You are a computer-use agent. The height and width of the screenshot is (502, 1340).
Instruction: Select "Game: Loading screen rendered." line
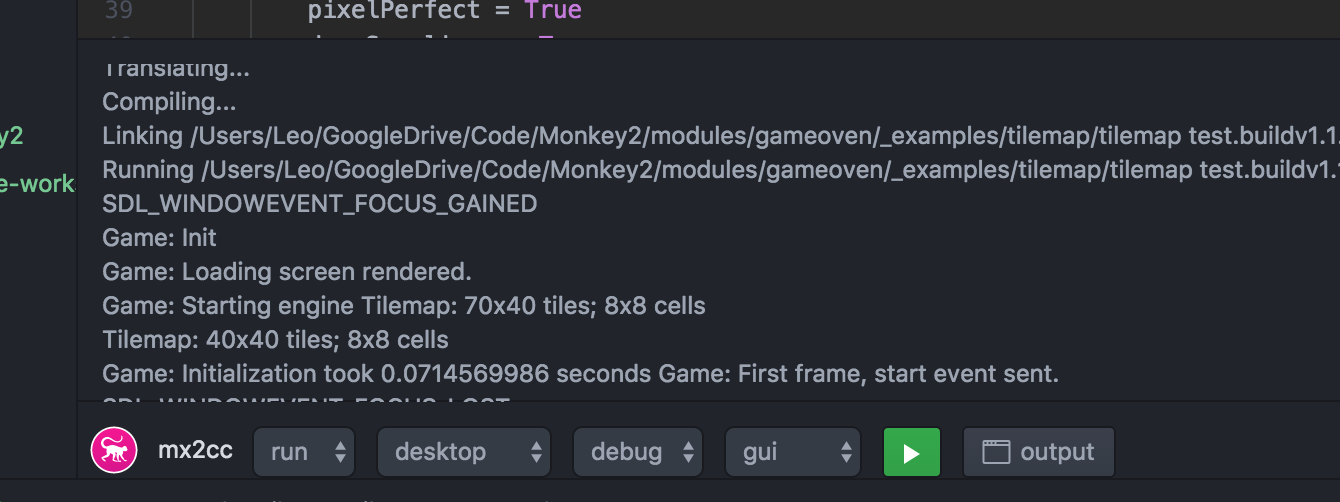[x=286, y=272]
